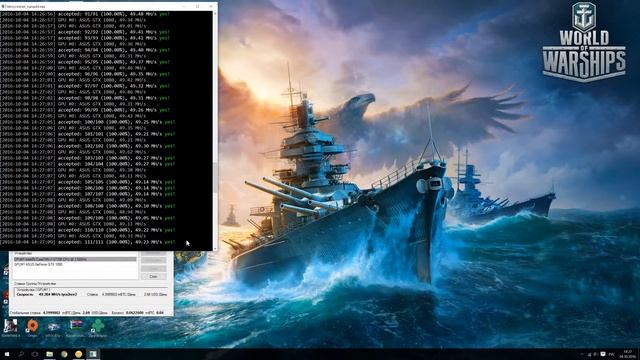Click the log line accepted: 100/100

[x=87, y=122]
